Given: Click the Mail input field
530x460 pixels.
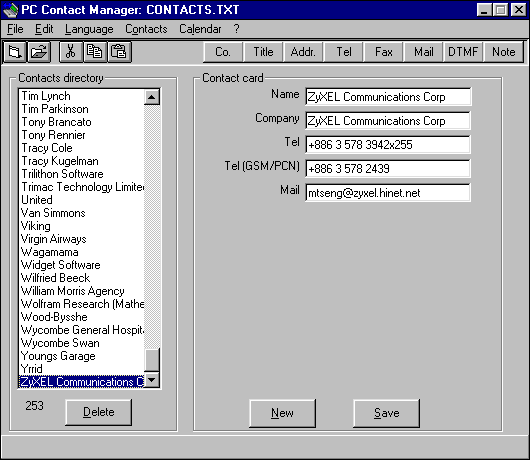Looking at the screenshot, I should point(388,193).
